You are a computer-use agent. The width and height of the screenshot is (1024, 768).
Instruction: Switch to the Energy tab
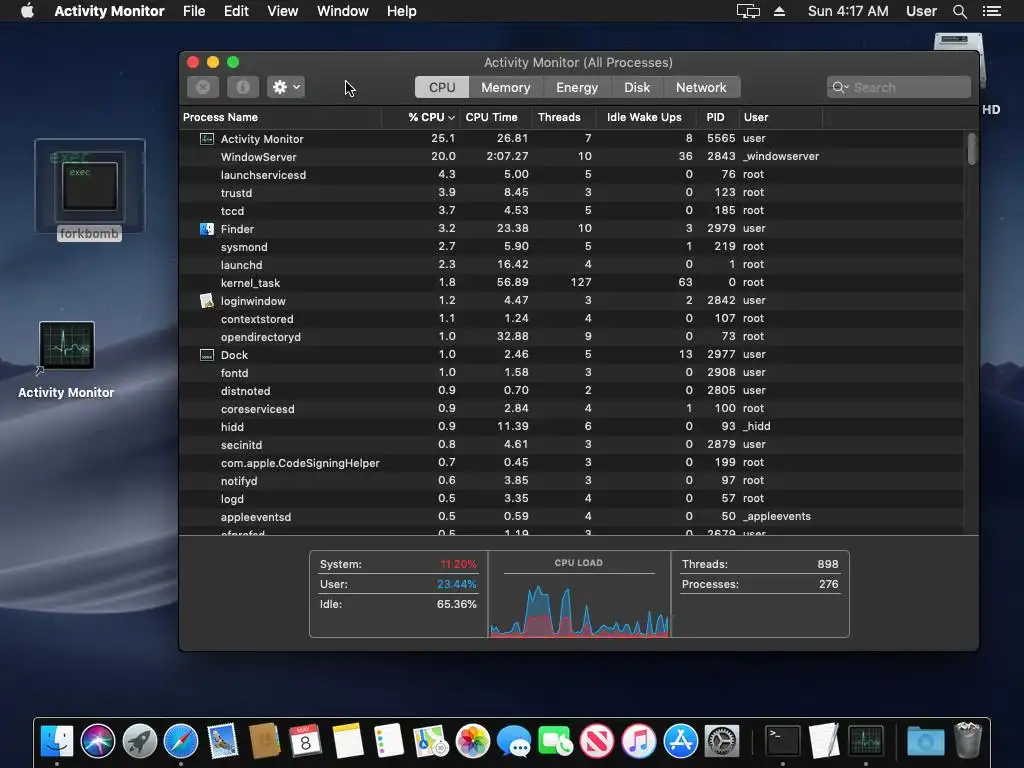coord(577,88)
